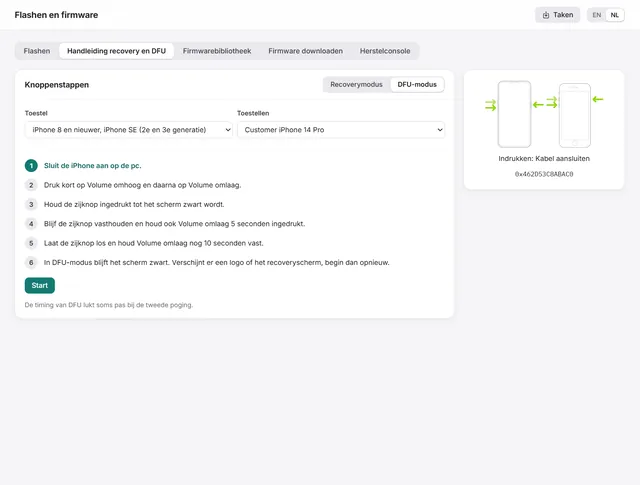Select step 1 numbered circle

31,166
